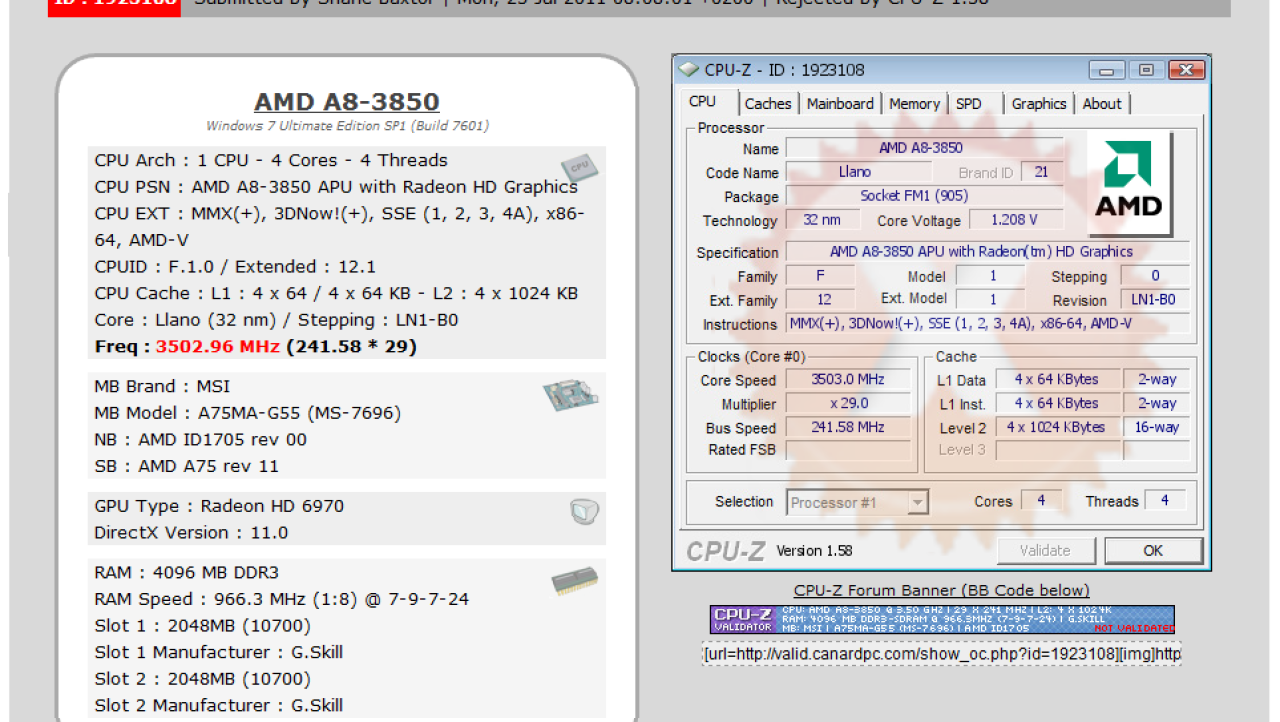Click the SB : AMD A75 rev 11 line
This screenshot has width=1280, height=722.
(186, 466)
